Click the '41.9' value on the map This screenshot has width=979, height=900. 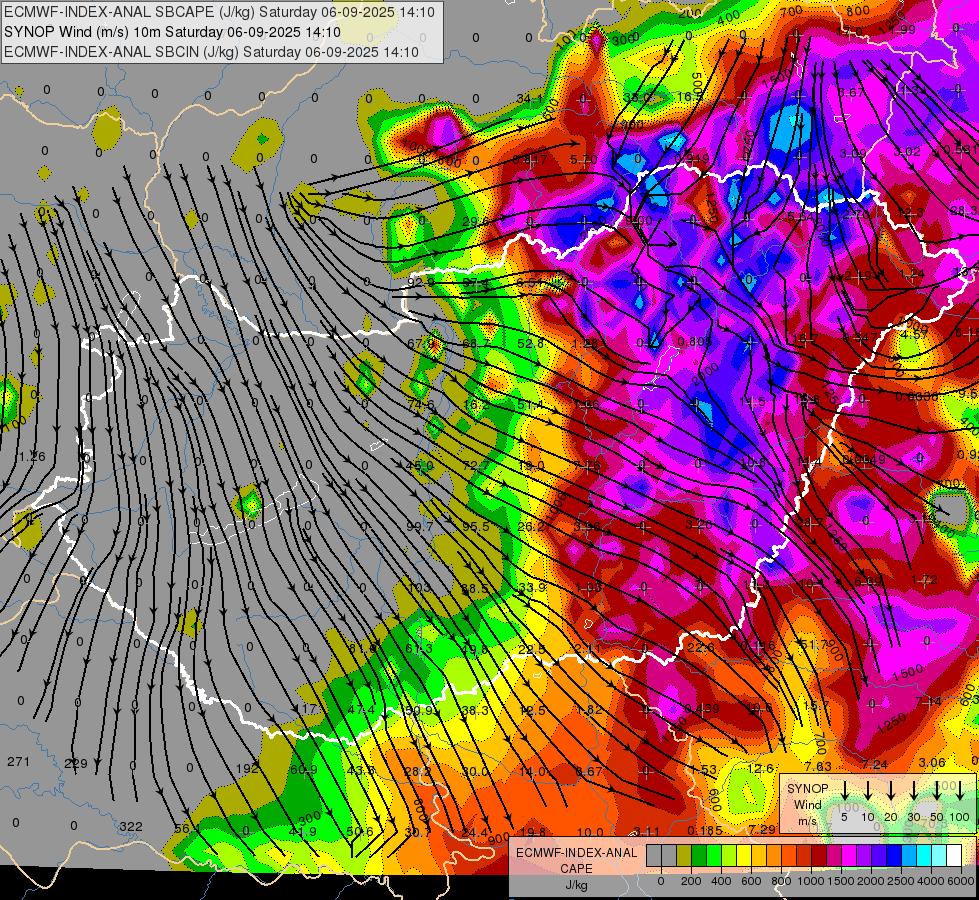click(x=303, y=831)
